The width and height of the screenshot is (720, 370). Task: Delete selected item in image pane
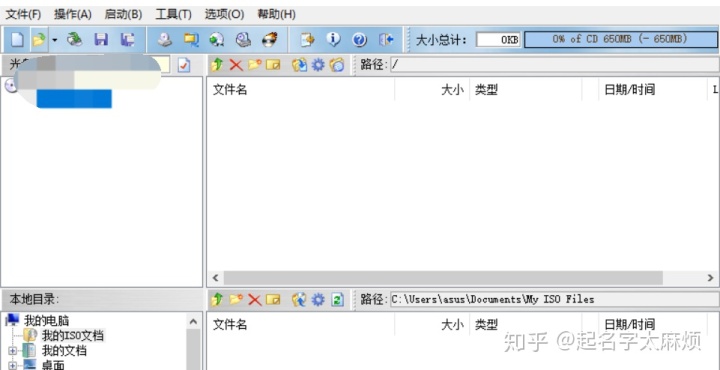[x=236, y=65]
